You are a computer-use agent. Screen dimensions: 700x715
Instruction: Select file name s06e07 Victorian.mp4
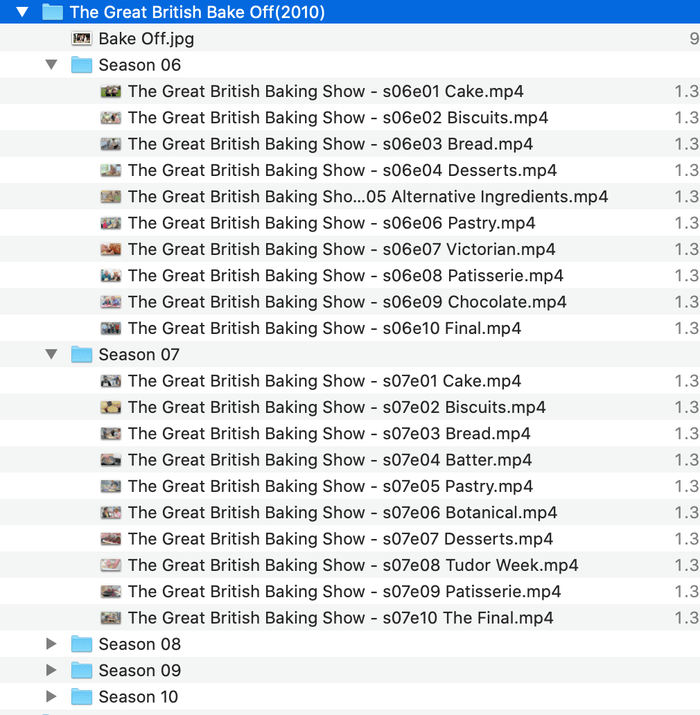pos(342,249)
